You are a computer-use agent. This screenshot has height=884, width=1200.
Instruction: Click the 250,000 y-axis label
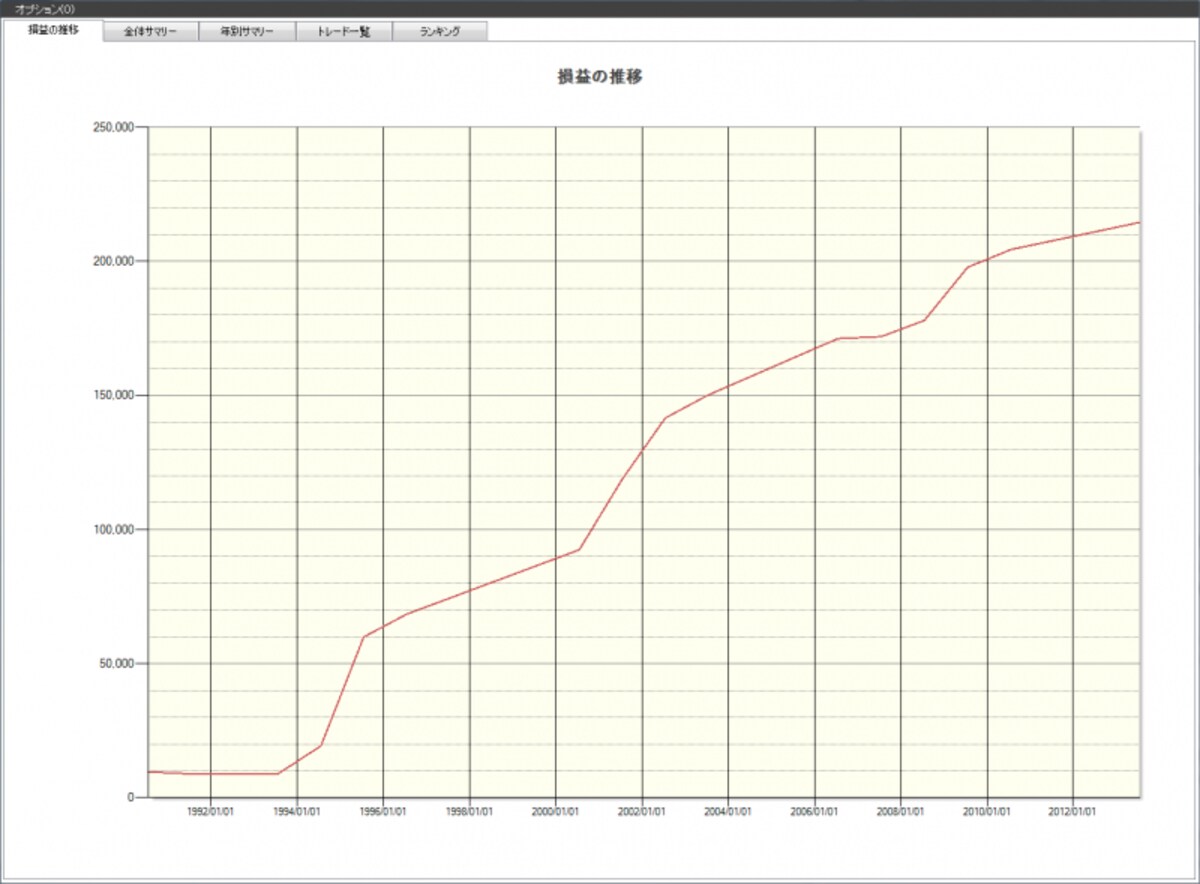115,127
